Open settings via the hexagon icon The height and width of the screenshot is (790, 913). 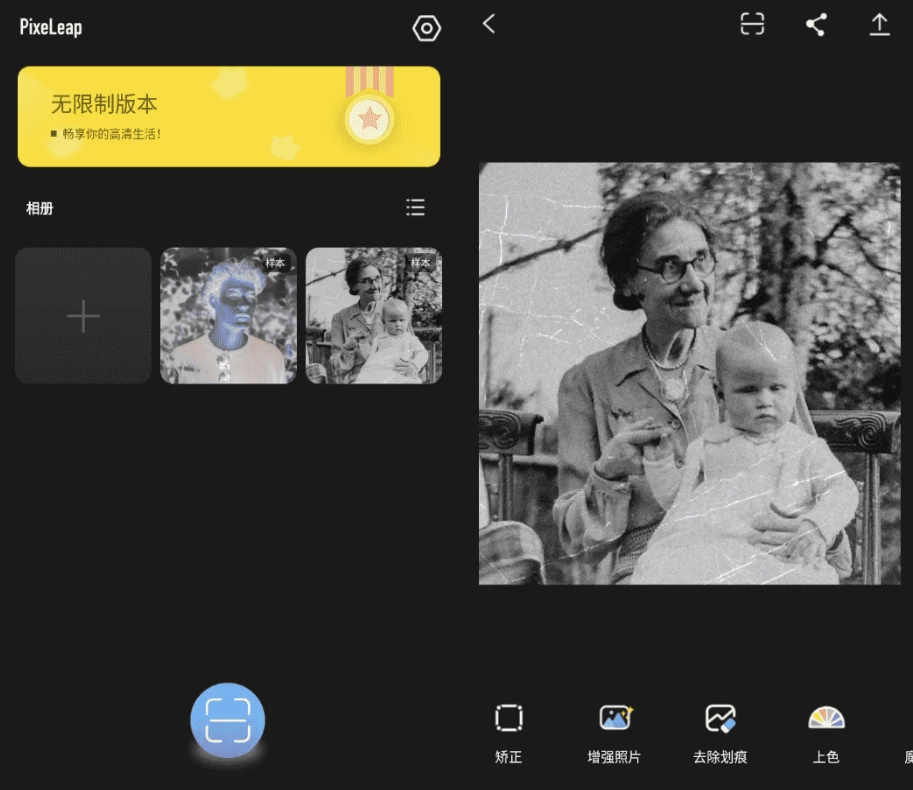(x=427, y=28)
